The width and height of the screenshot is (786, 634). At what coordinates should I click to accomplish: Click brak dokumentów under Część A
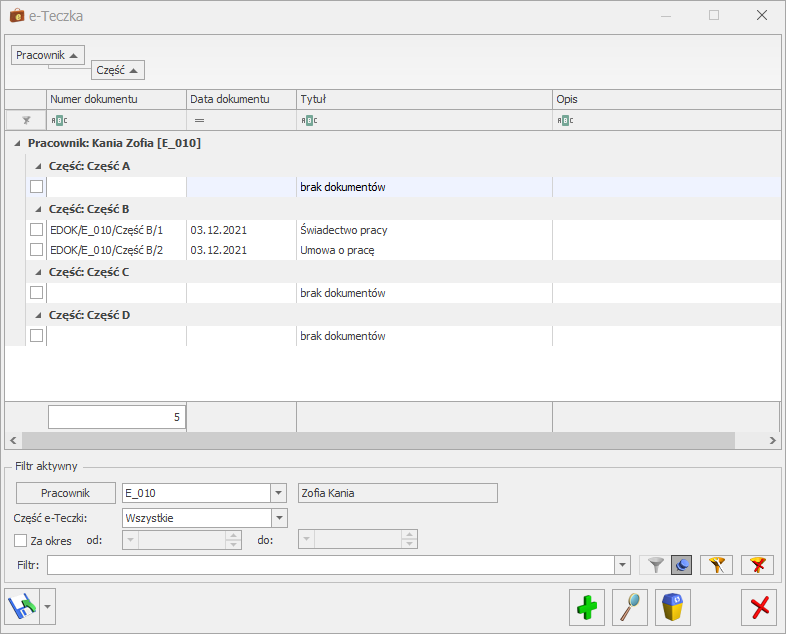pos(342,187)
